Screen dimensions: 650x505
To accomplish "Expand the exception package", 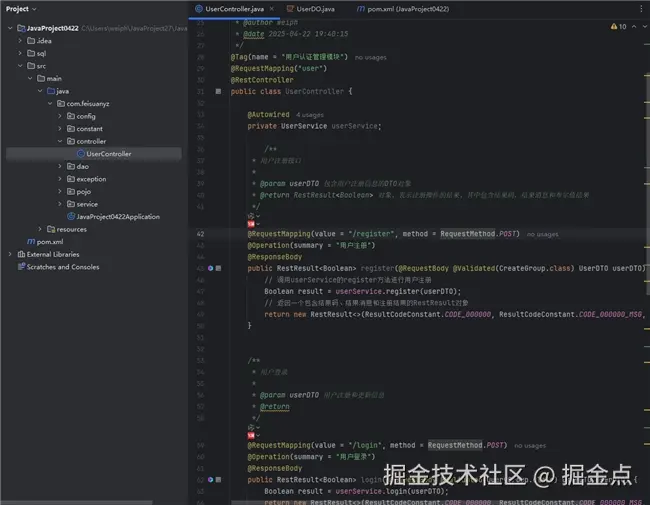I will point(60,179).
